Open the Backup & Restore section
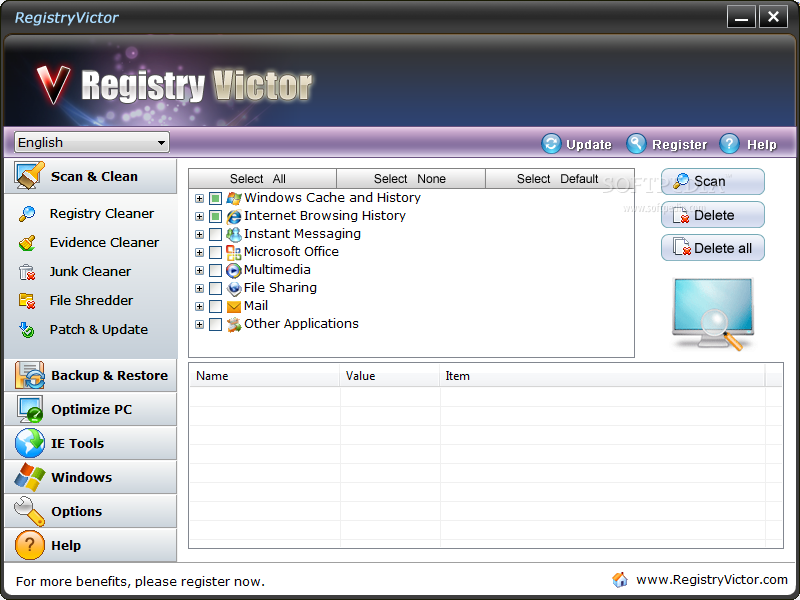 pos(90,375)
